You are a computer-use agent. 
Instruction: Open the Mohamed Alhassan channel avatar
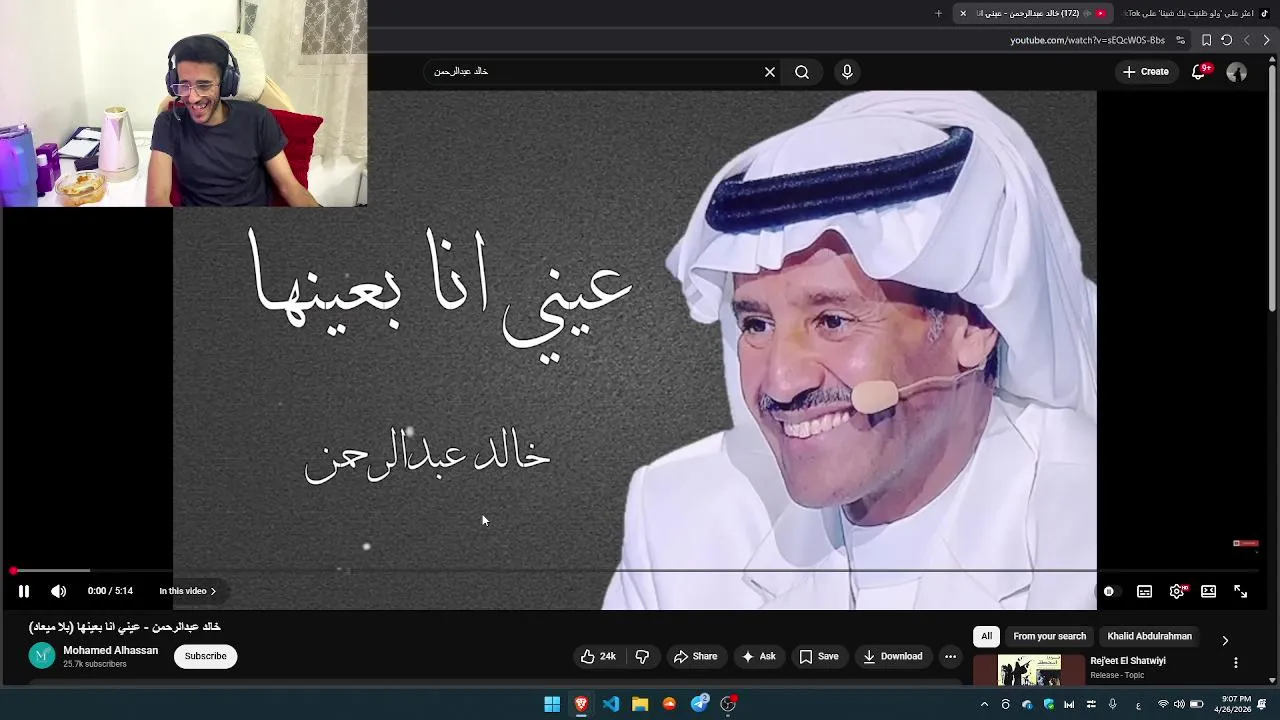point(42,656)
